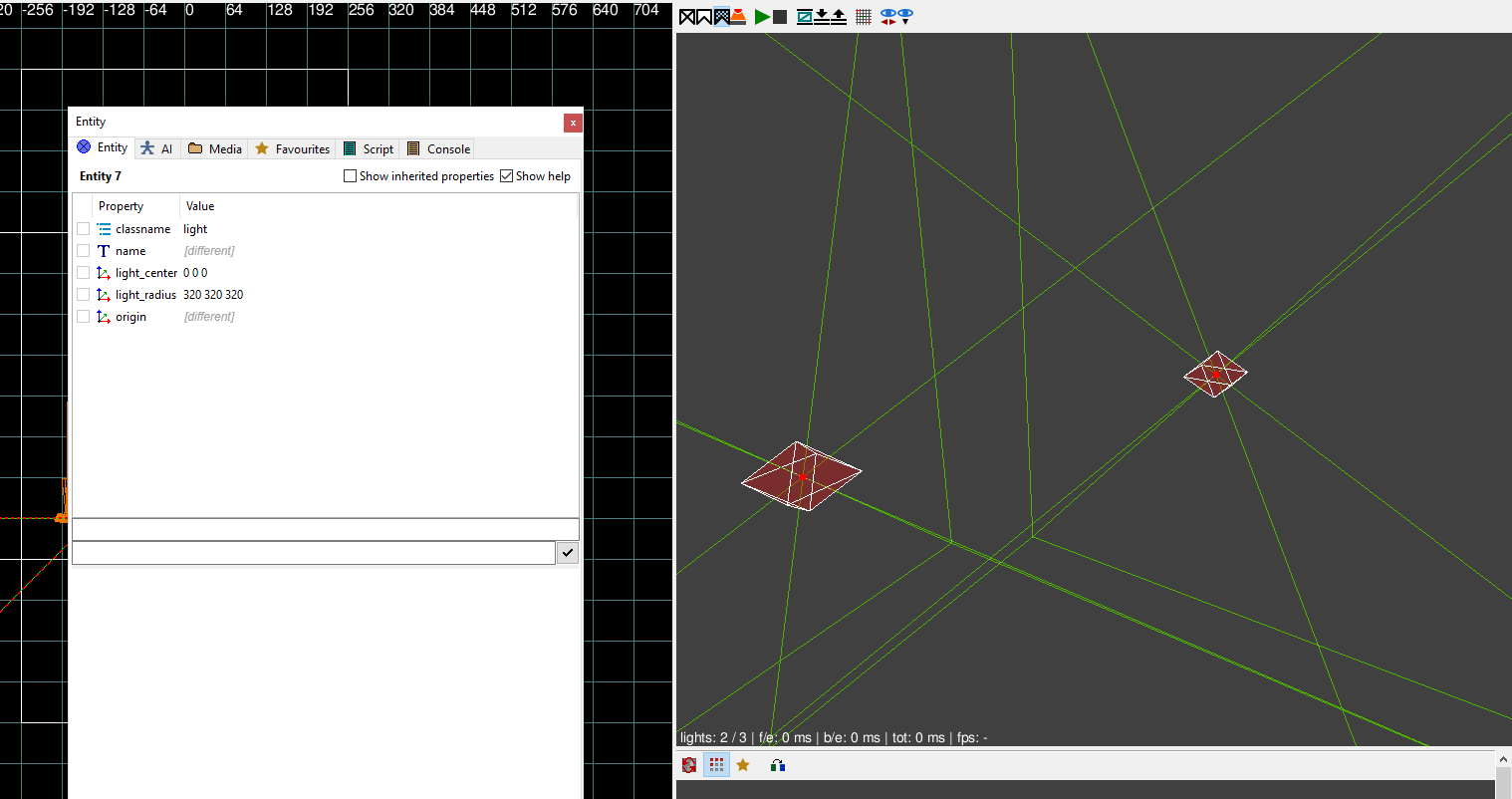The image size is (1512, 799).
Task: Tick the checkbox beside light_radius property
Action: [x=84, y=295]
